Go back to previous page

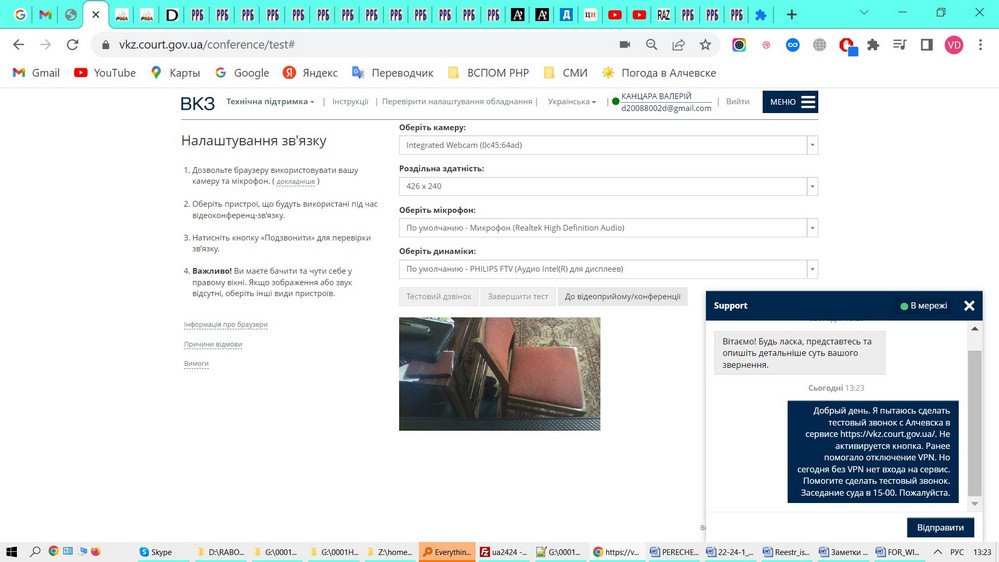point(18,45)
